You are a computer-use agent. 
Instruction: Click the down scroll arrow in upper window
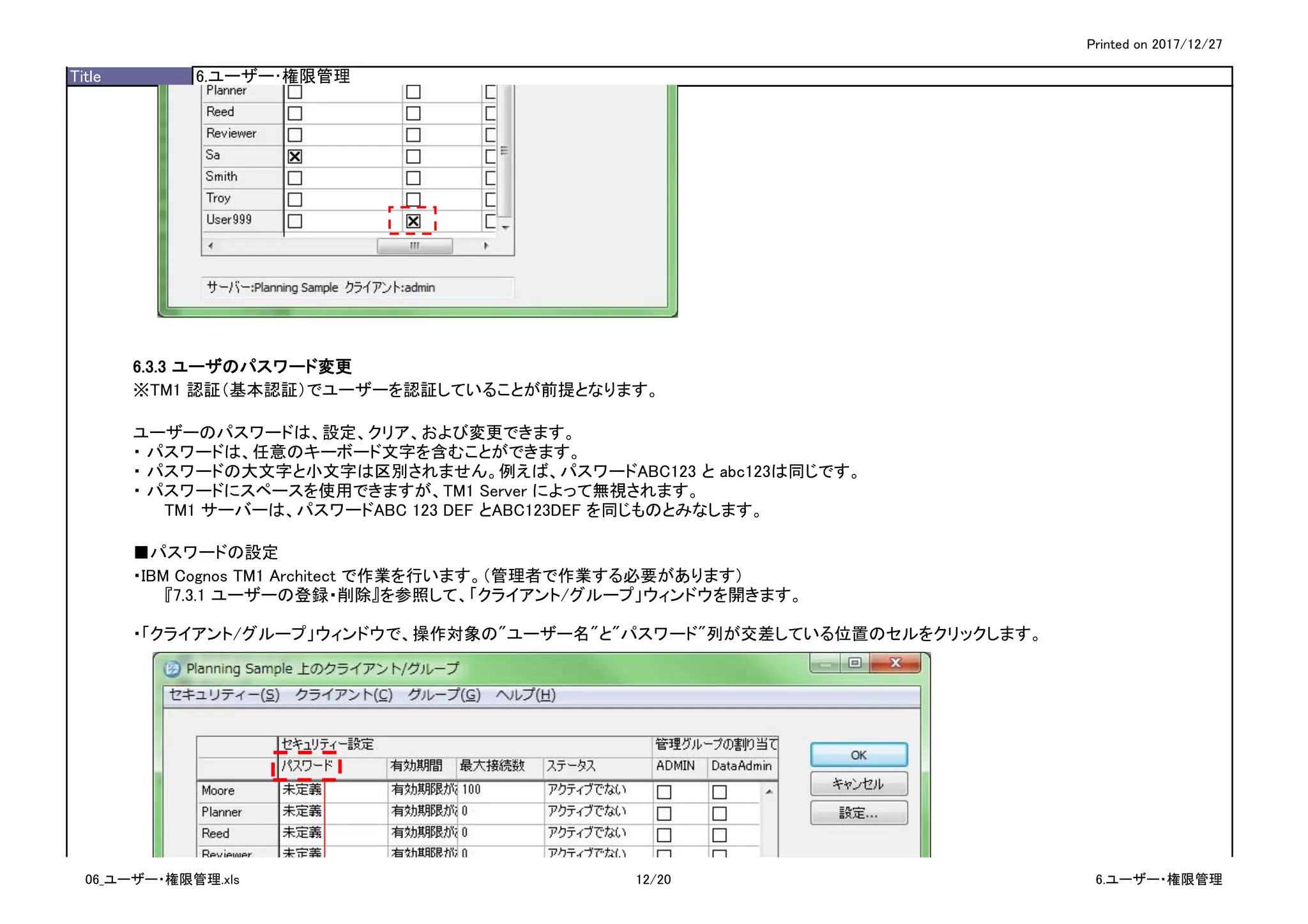pyautogui.click(x=505, y=228)
